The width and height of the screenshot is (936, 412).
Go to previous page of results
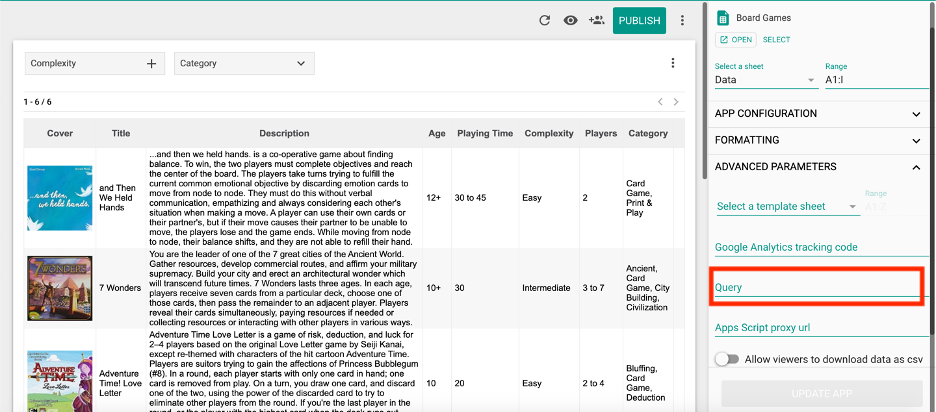pyautogui.click(x=660, y=102)
